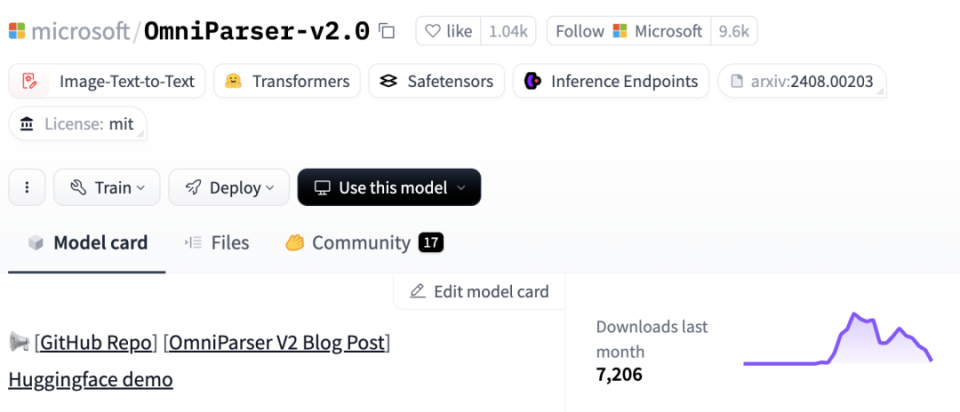This screenshot has width=960, height=412.
Task: Filter by the Safetensors tag
Action: (x=436, y=81)
